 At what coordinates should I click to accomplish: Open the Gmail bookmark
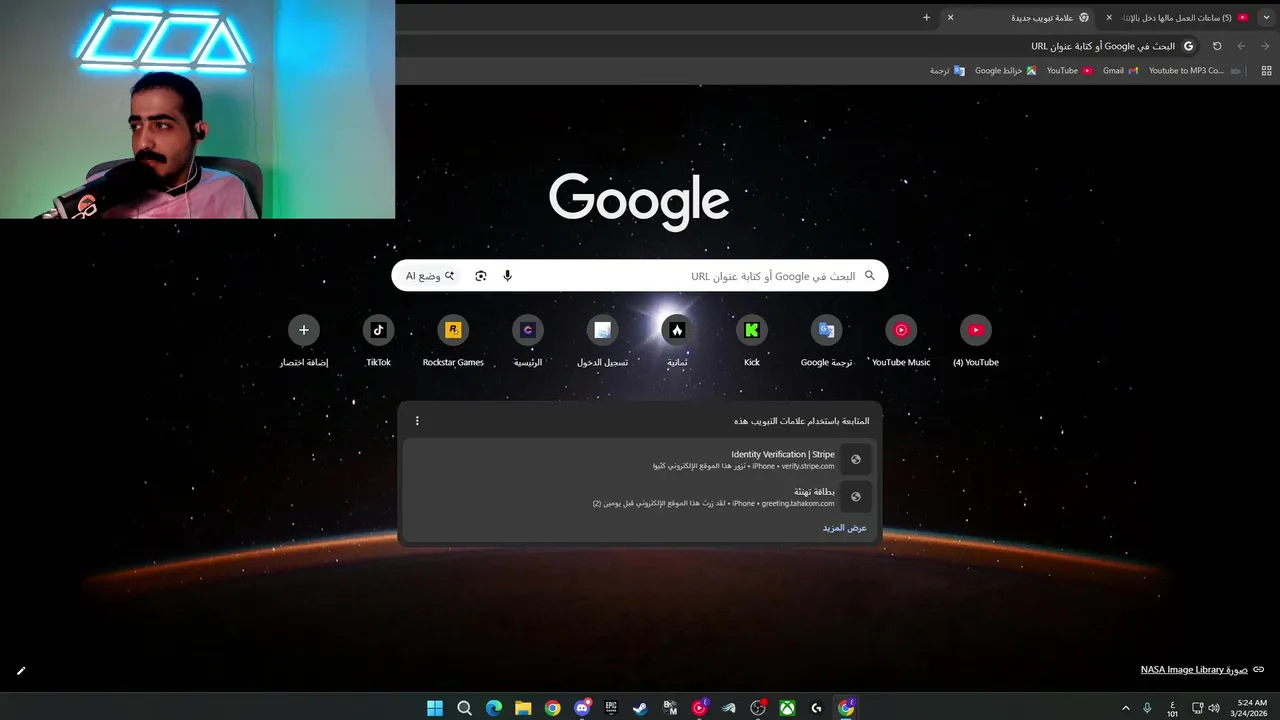(1120, 71)
